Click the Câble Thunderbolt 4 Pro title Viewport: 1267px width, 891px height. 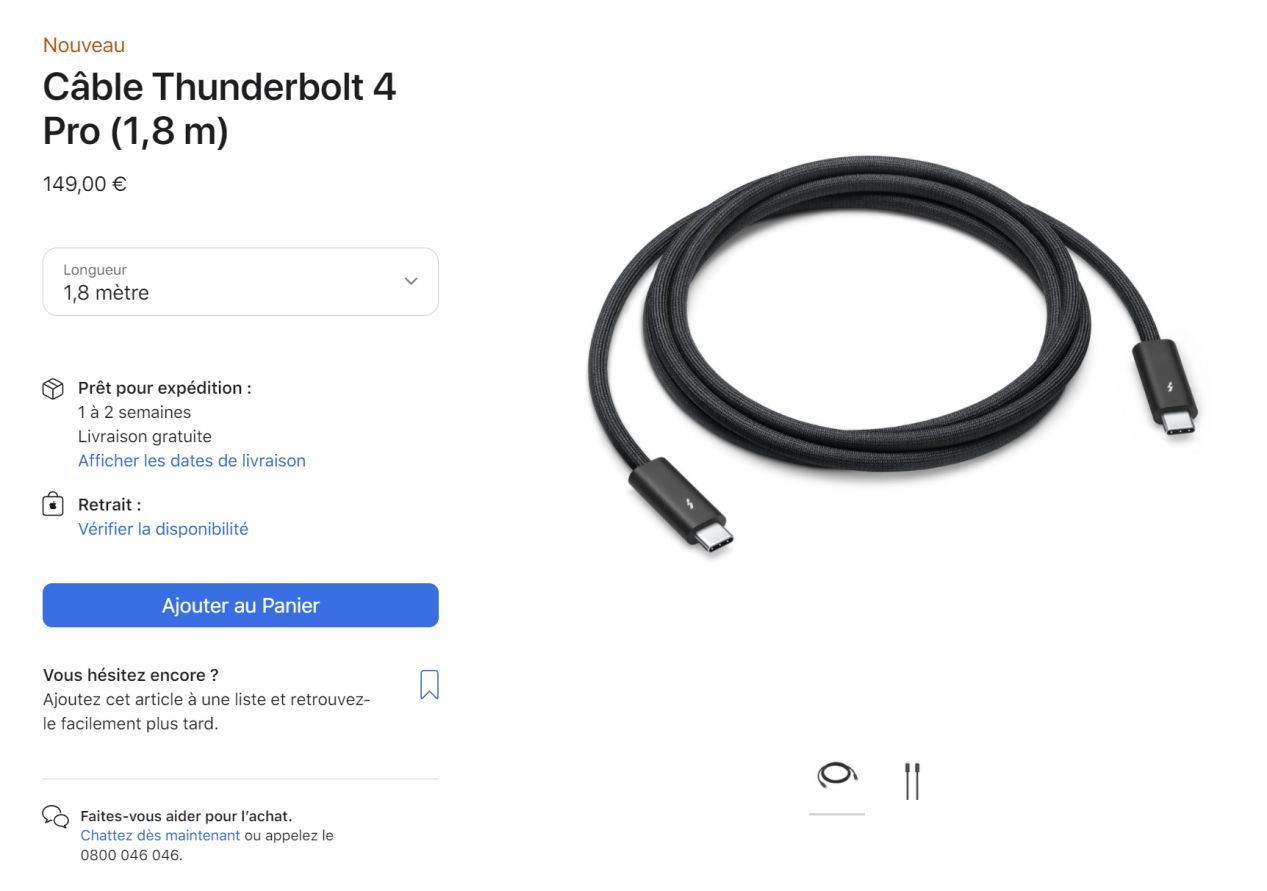point(219,109)
